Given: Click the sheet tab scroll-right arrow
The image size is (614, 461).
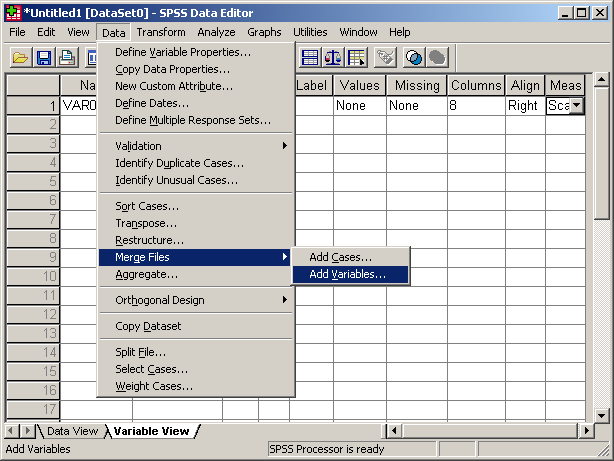Looking at the screenshot, I should (x=27, y=431).
